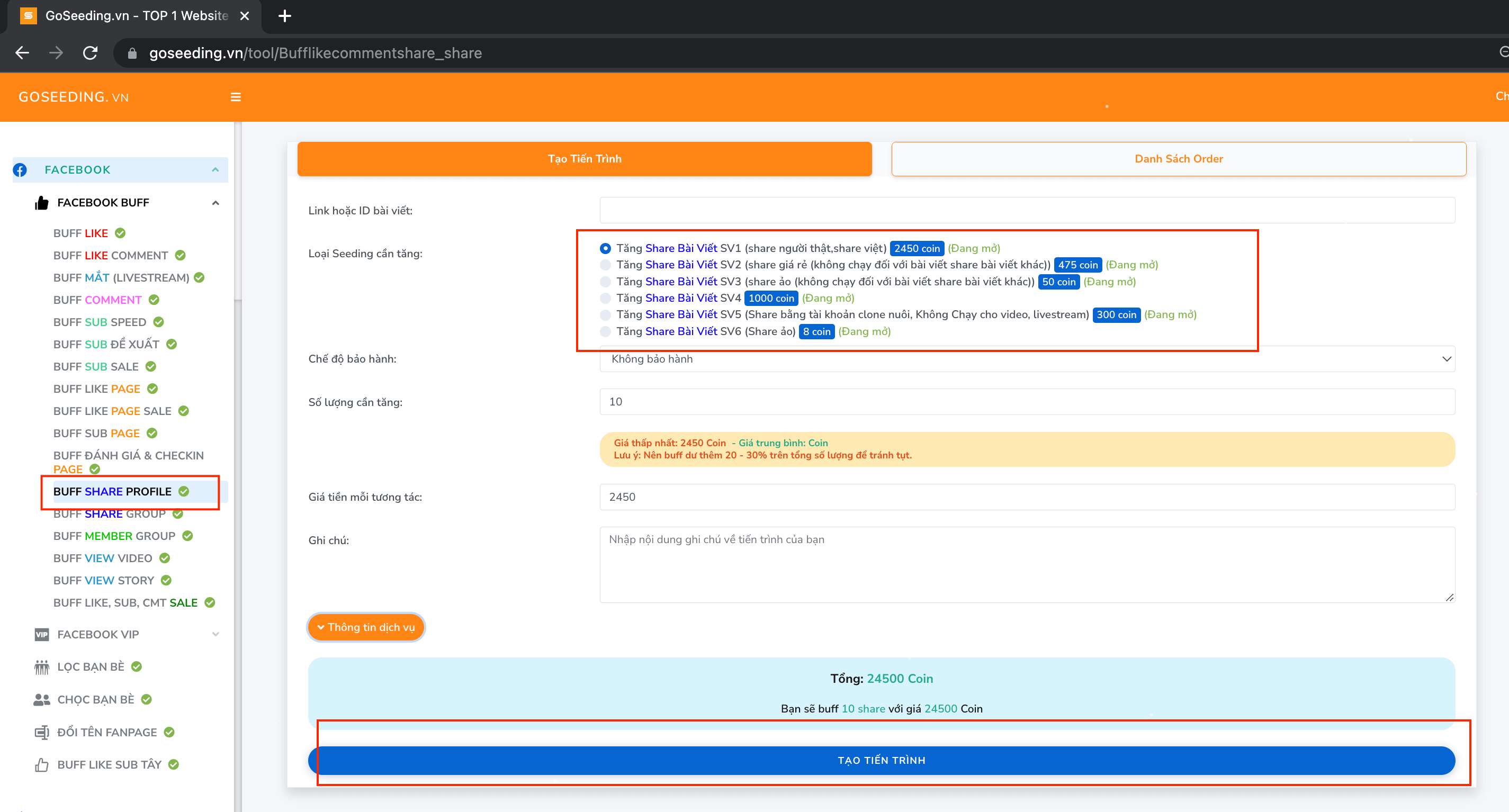The image size is (1509, 812).
Task: Click the Số lượng cần tăng field
Action: 1027,402
